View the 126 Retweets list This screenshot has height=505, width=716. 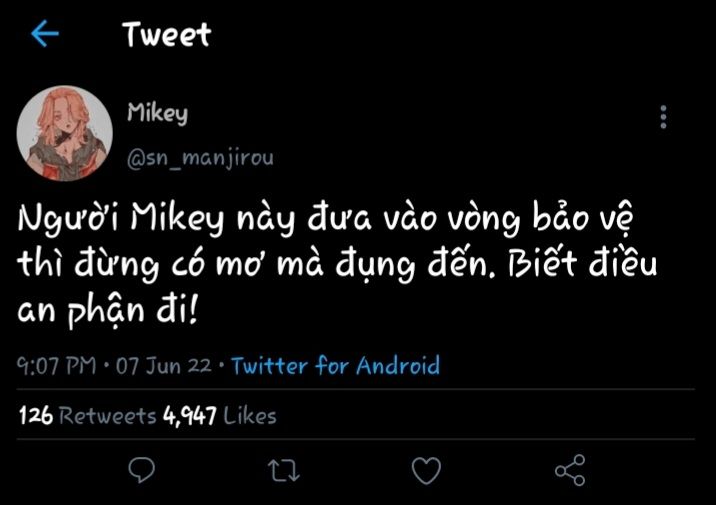(x=88, y=414)
